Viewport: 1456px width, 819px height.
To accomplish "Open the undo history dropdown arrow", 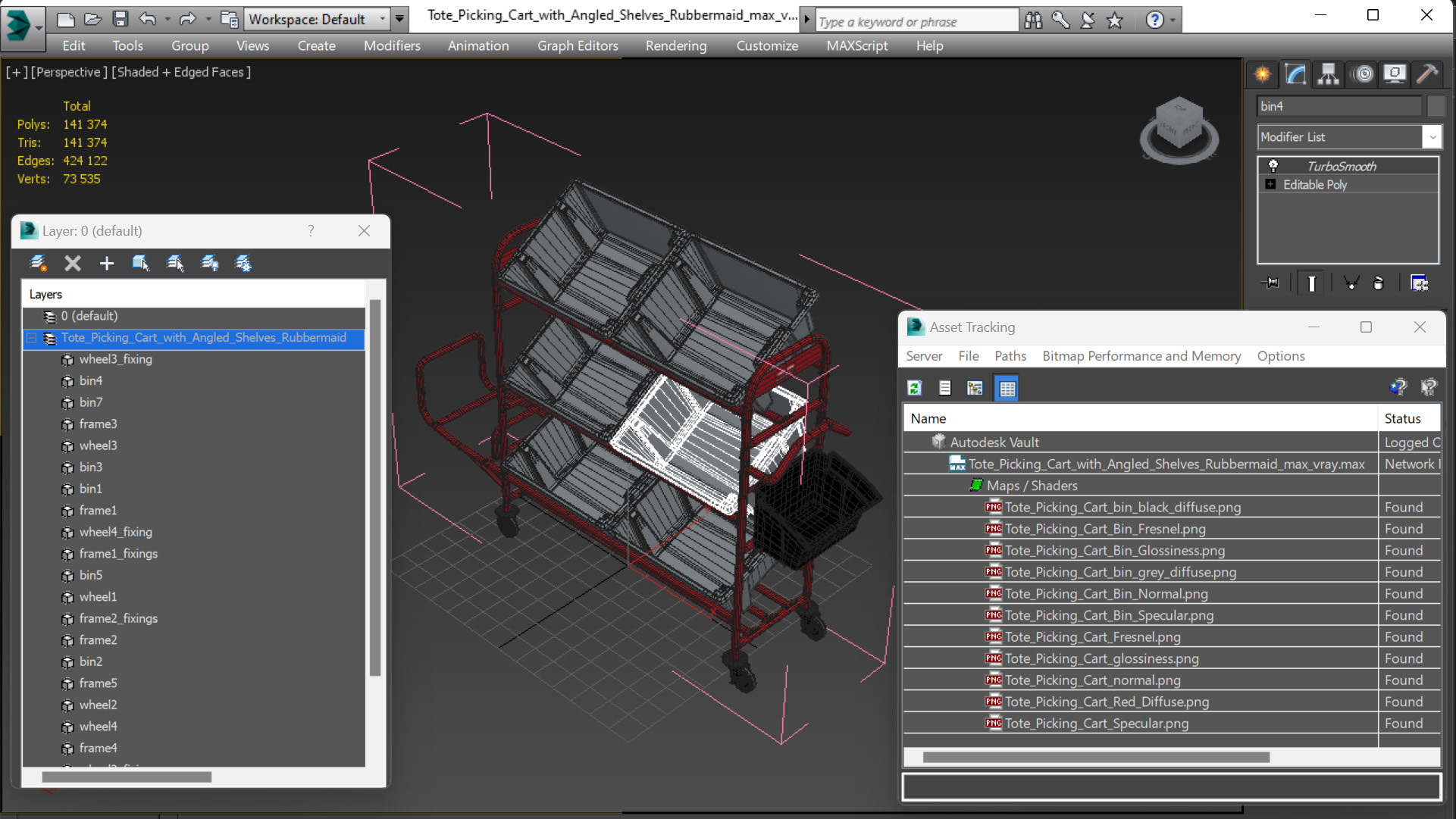I will click(x=168, y=19).
